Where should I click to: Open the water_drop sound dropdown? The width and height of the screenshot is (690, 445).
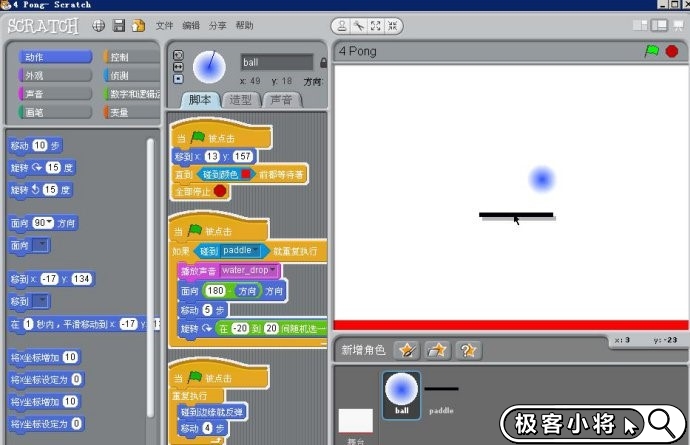(x=274, y=271)
